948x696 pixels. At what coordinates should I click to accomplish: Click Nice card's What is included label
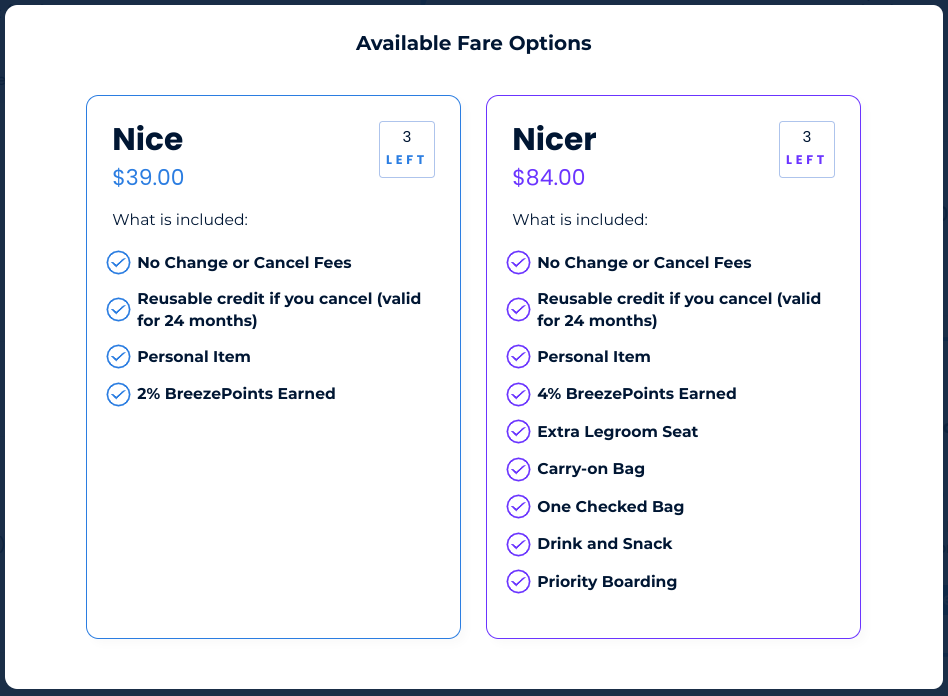180,220
